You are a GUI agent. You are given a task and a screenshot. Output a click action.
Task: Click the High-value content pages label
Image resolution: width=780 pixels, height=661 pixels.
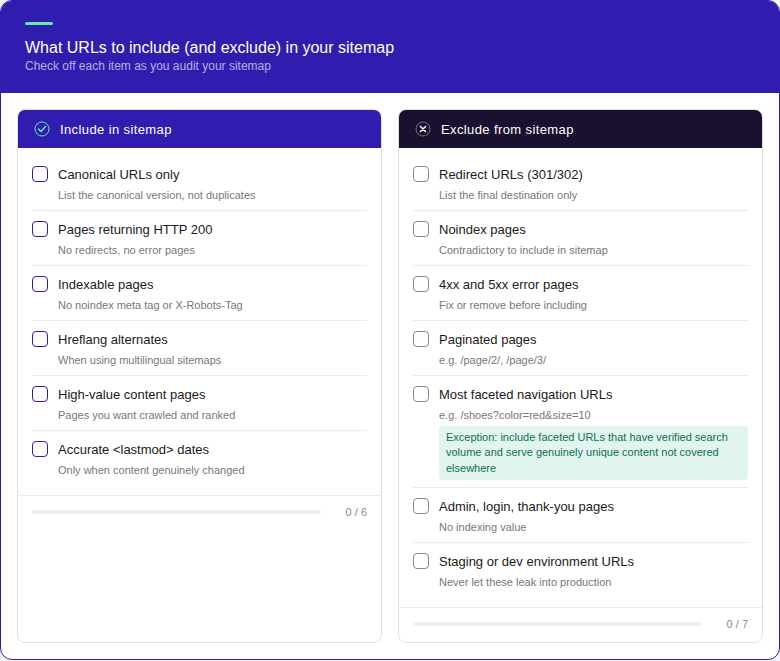[x=131, y=394]
